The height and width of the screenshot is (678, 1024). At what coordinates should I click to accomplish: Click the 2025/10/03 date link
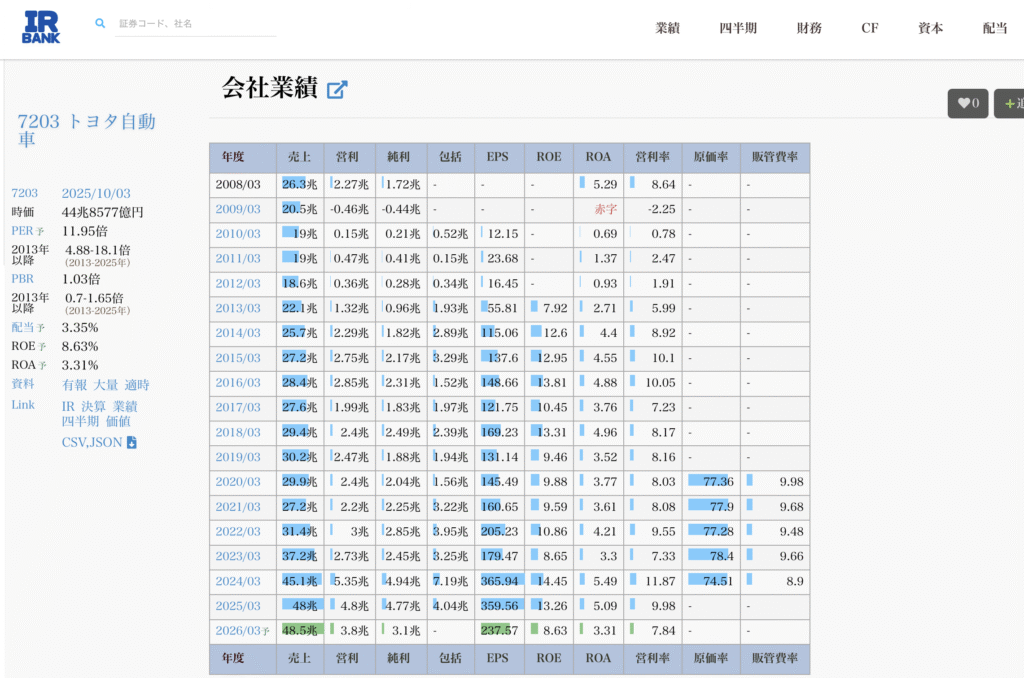point(96,193)
